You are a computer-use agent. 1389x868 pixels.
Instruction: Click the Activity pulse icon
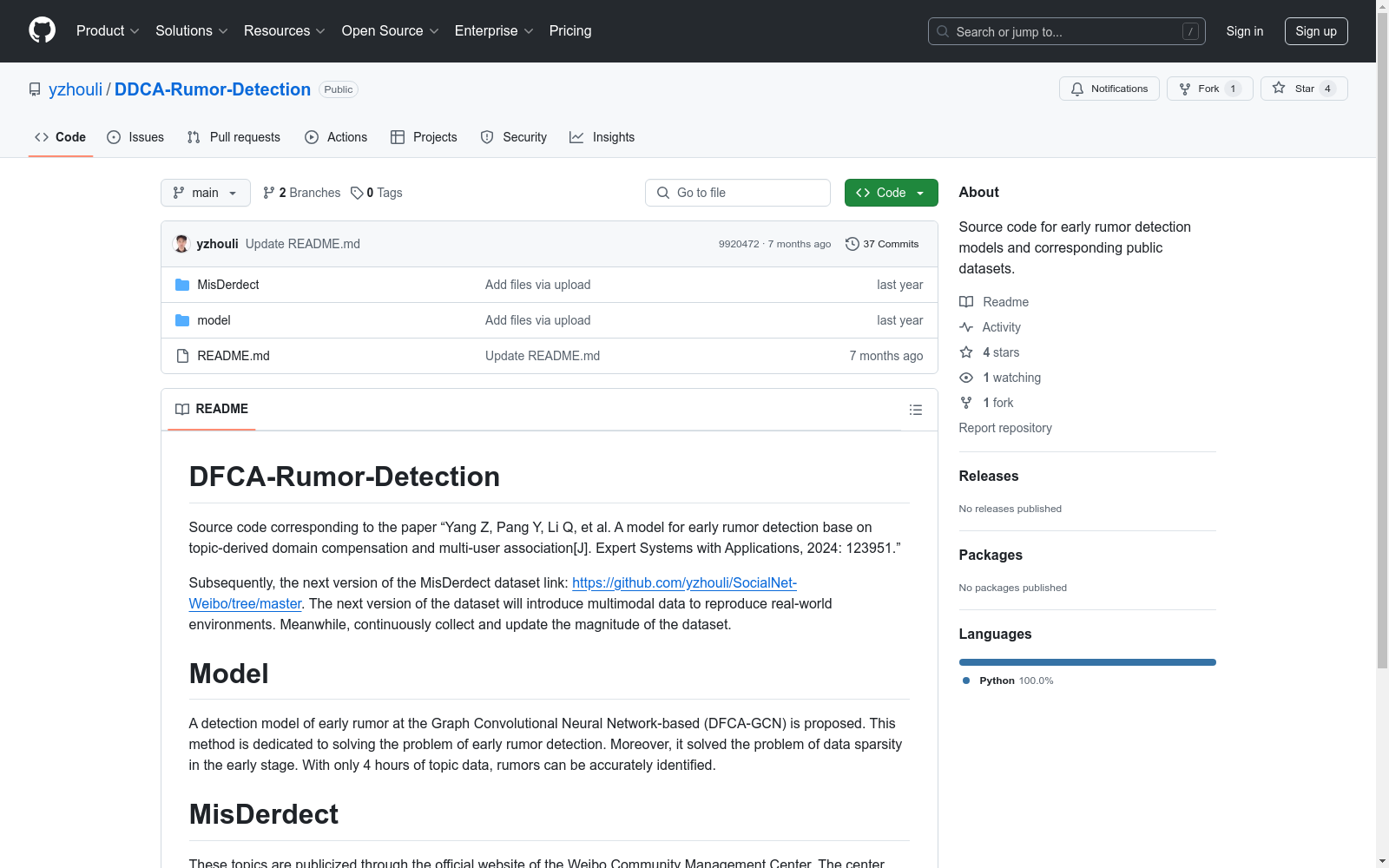pyautogui.click(x=966, y=327)
